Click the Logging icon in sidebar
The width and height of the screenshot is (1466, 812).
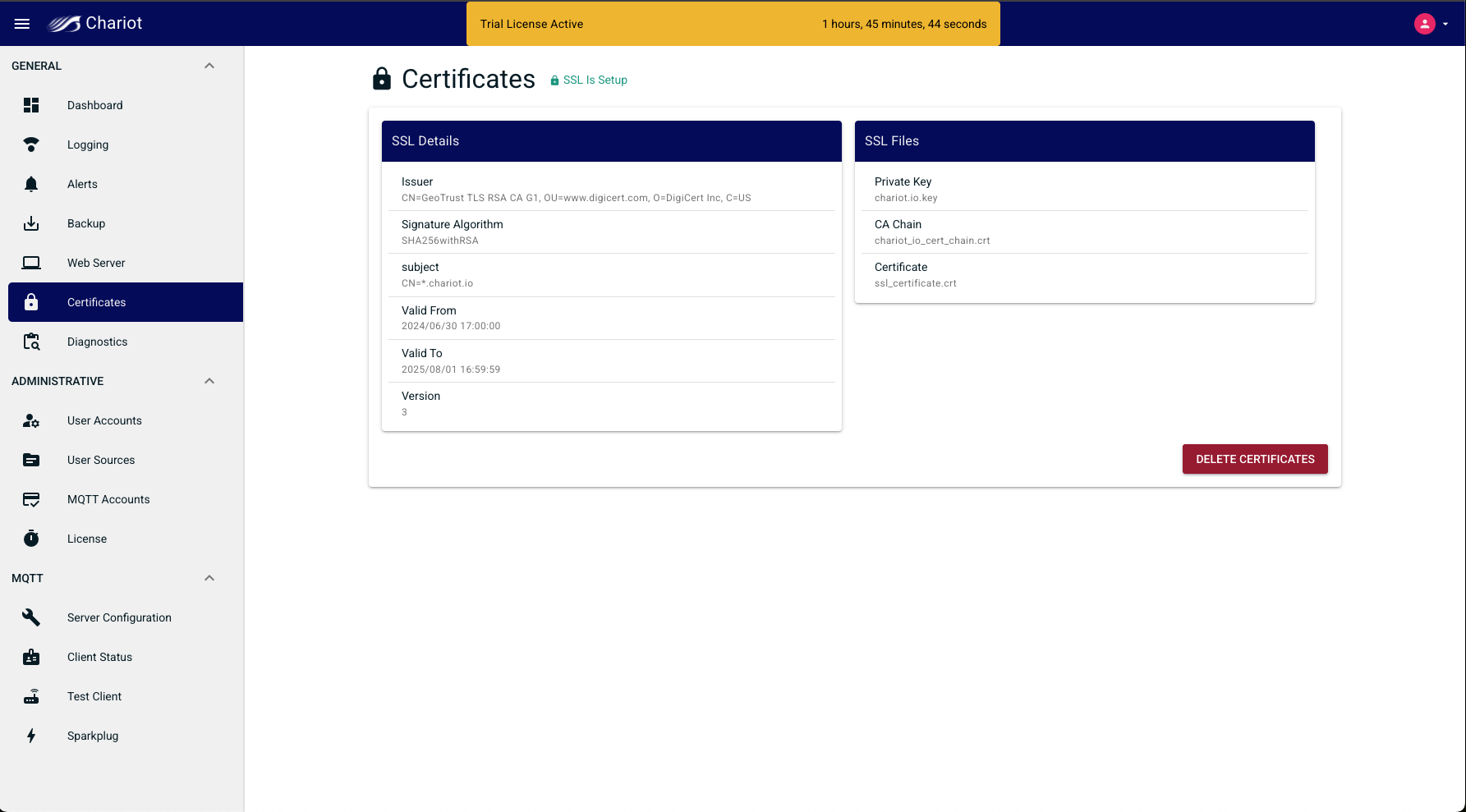31,145
